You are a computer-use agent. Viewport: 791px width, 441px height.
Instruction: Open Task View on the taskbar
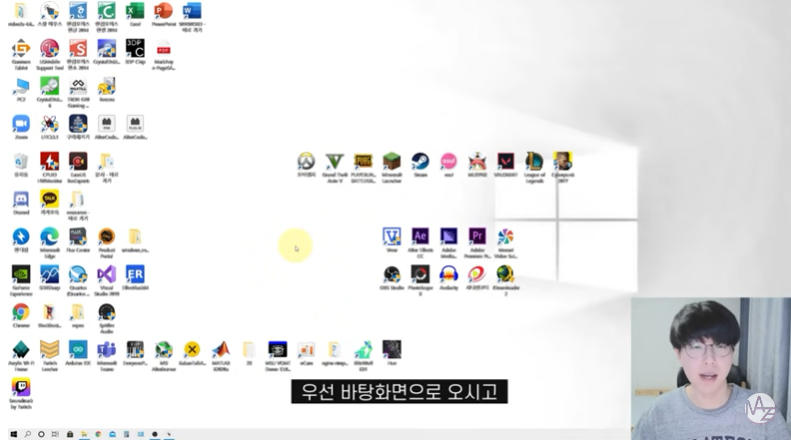point(55,434)
